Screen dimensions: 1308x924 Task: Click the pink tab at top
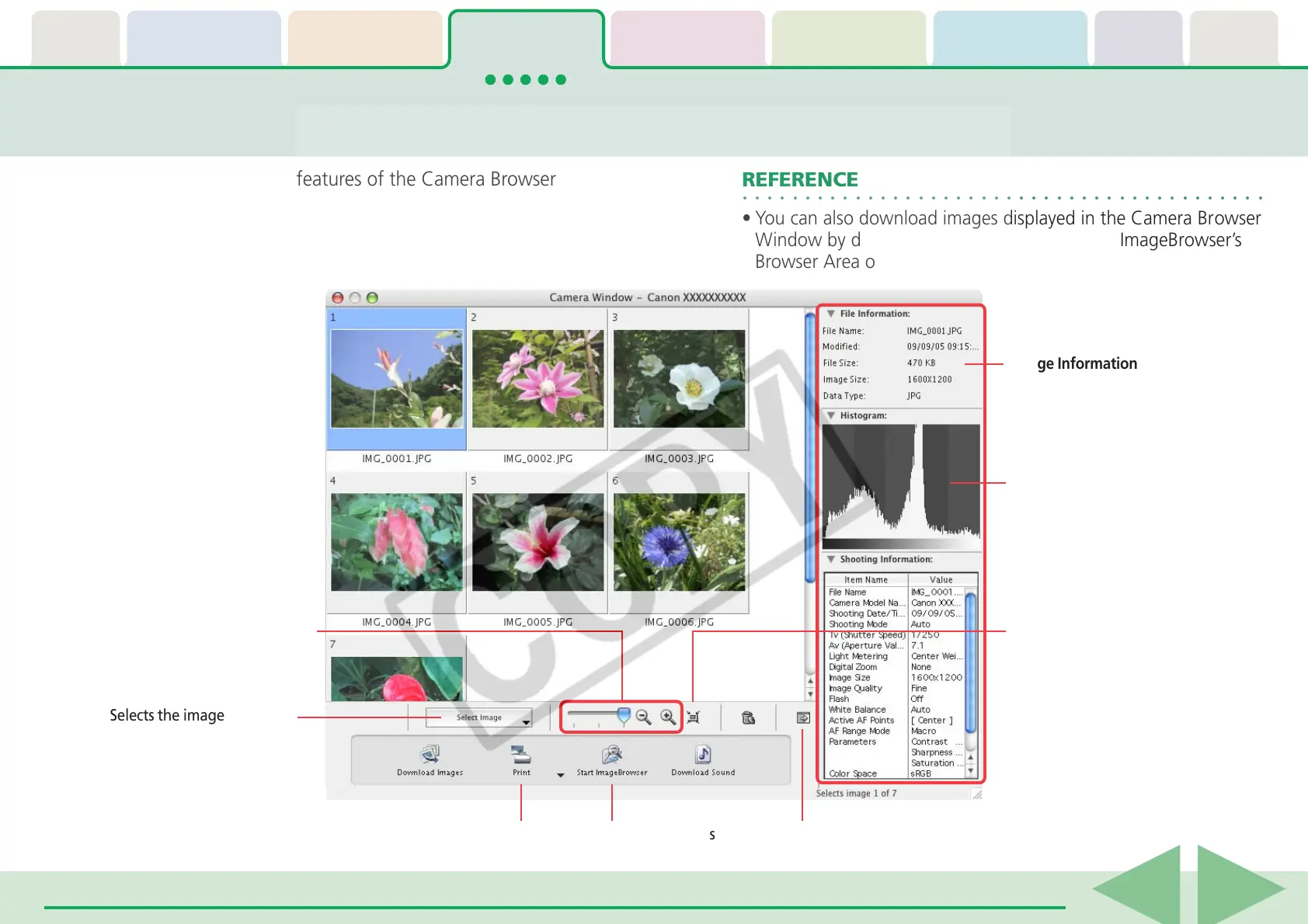(x=687, y=38)
